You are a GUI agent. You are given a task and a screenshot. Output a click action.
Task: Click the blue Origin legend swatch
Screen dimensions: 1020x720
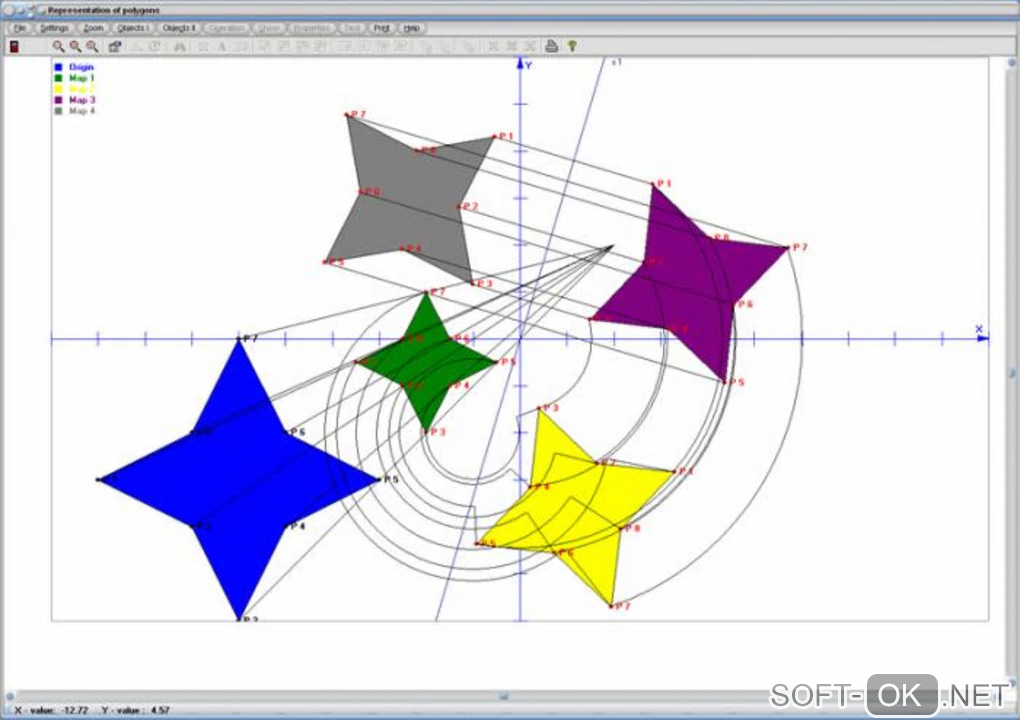[58, 67]
